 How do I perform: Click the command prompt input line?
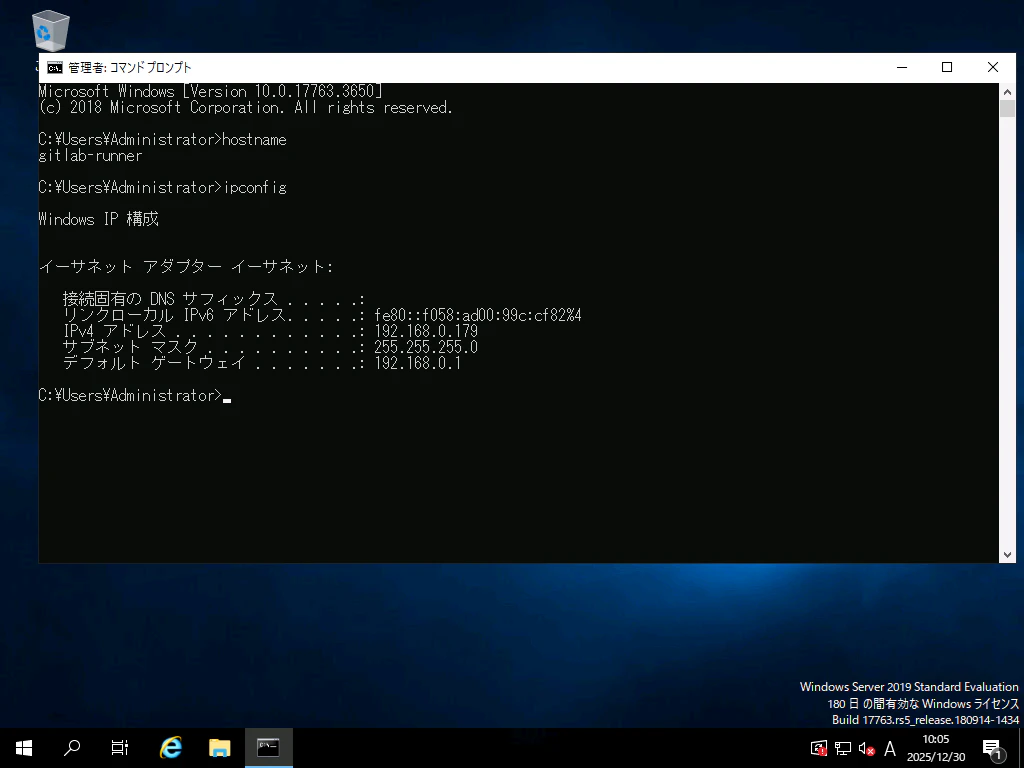228,395
